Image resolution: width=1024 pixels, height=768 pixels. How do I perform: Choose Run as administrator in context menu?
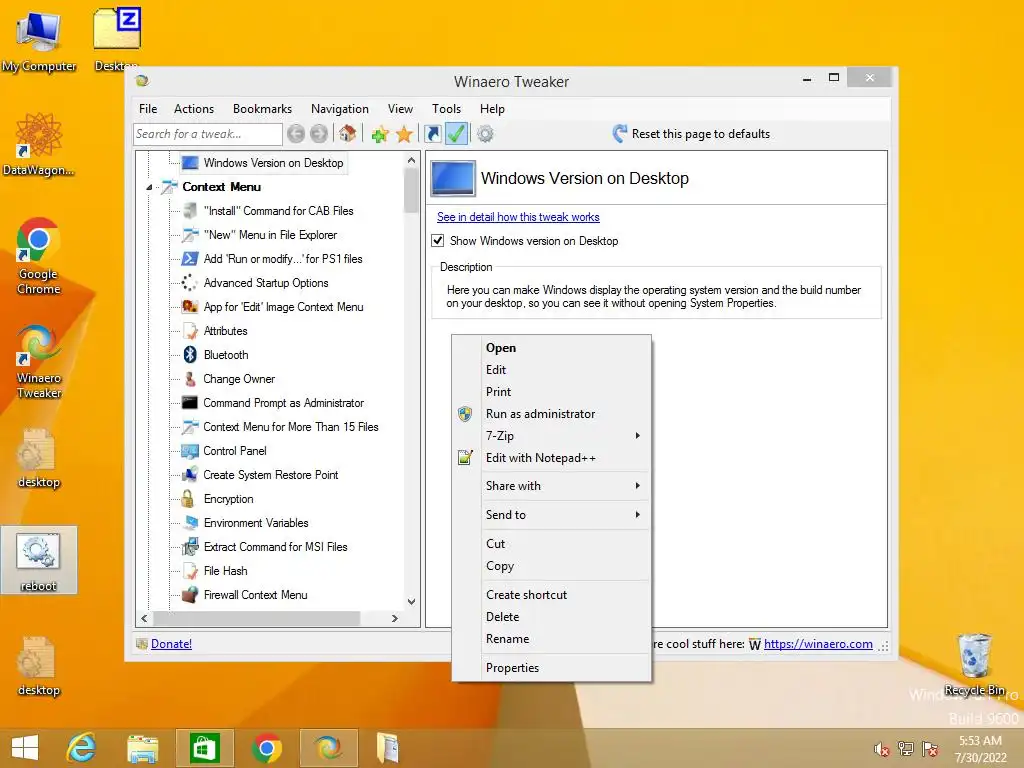click(x=552, y=413)
